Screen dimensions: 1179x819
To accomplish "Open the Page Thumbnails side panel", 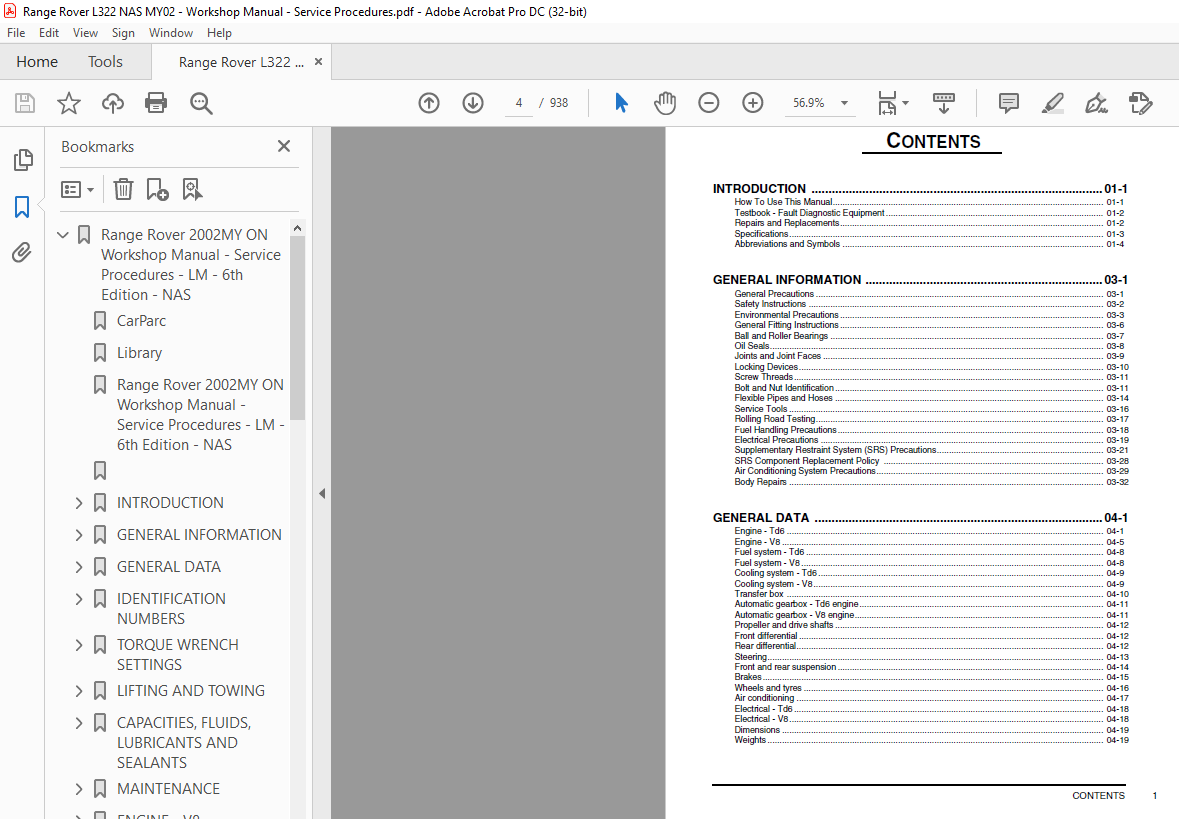I will 23,159.
